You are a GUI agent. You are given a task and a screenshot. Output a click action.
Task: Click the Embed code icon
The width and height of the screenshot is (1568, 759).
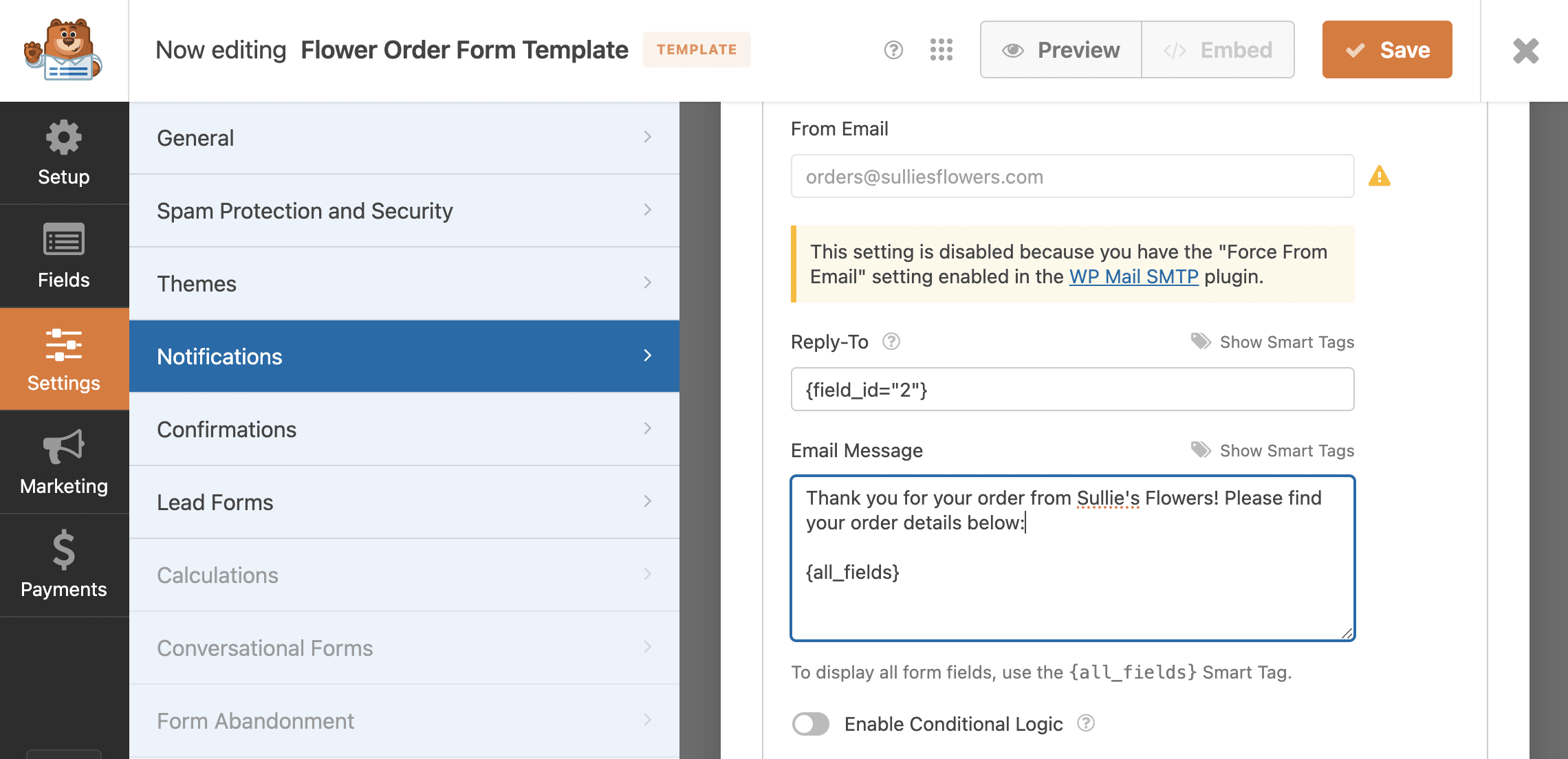(1175, 50)
